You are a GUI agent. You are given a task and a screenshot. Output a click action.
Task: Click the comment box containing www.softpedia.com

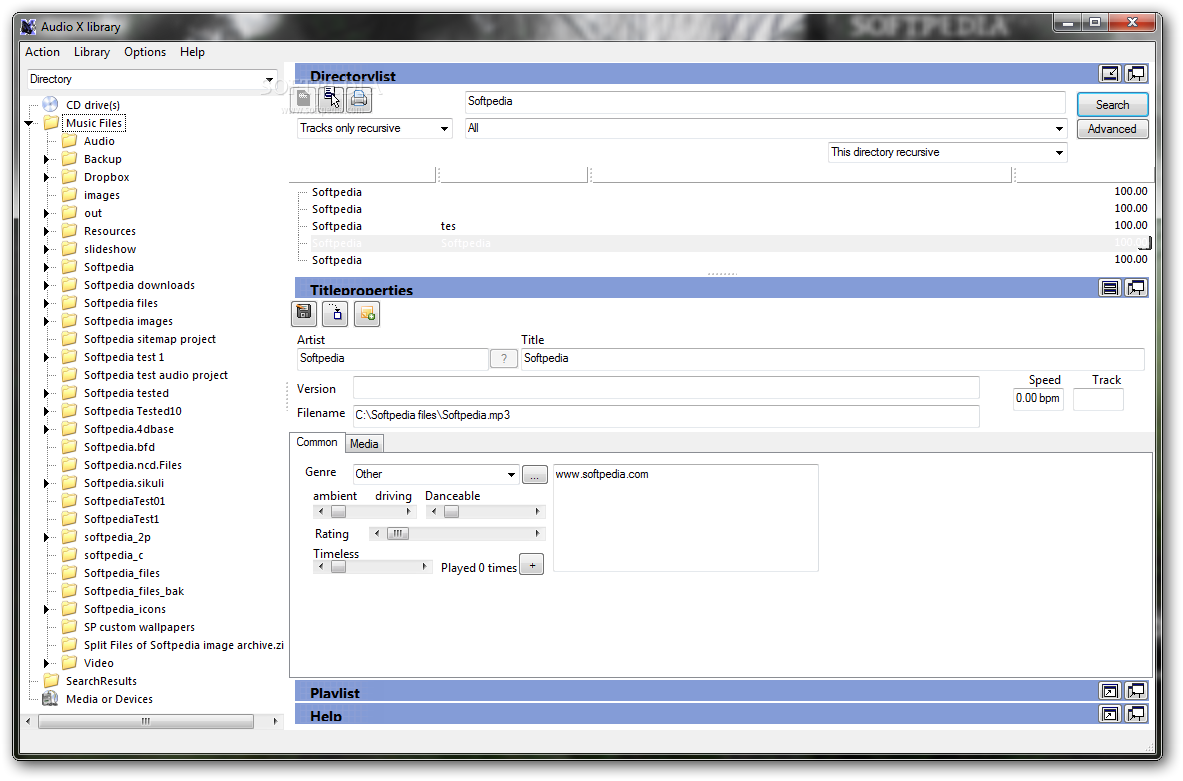coord(686,518)
